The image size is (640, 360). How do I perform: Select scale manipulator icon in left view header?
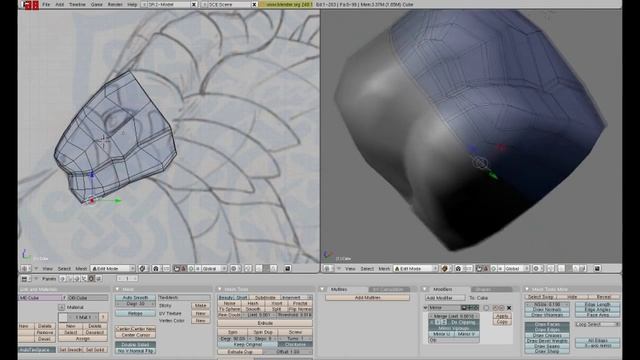point(198,269)
